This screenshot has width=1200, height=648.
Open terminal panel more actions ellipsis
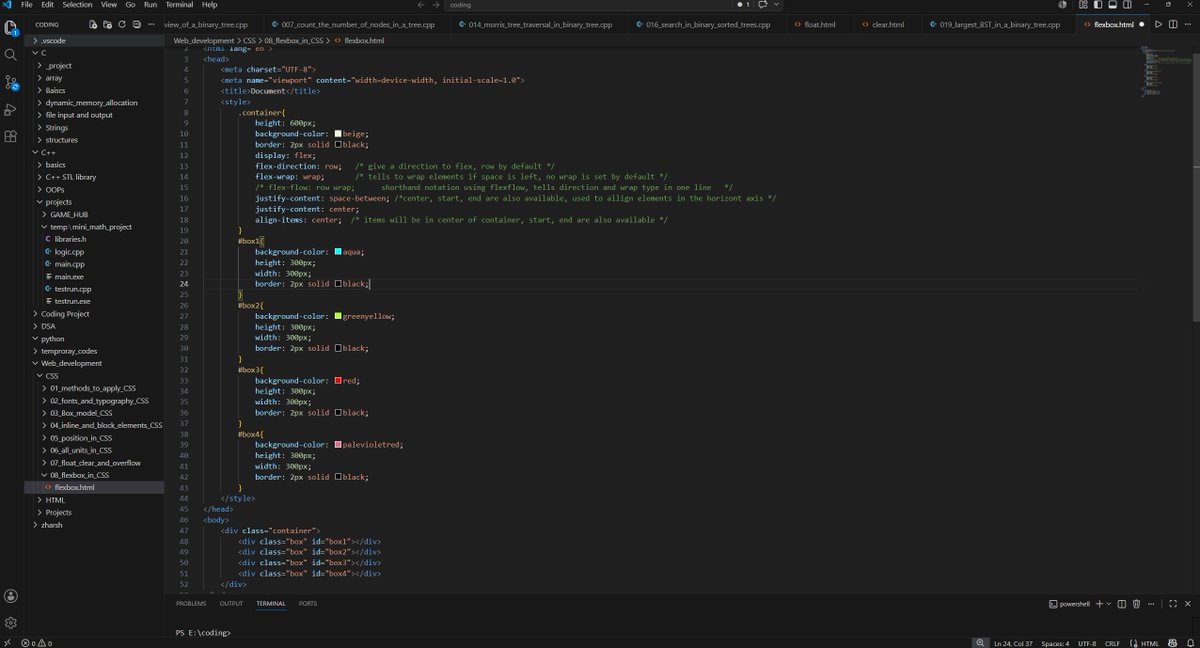(1151, 604)
